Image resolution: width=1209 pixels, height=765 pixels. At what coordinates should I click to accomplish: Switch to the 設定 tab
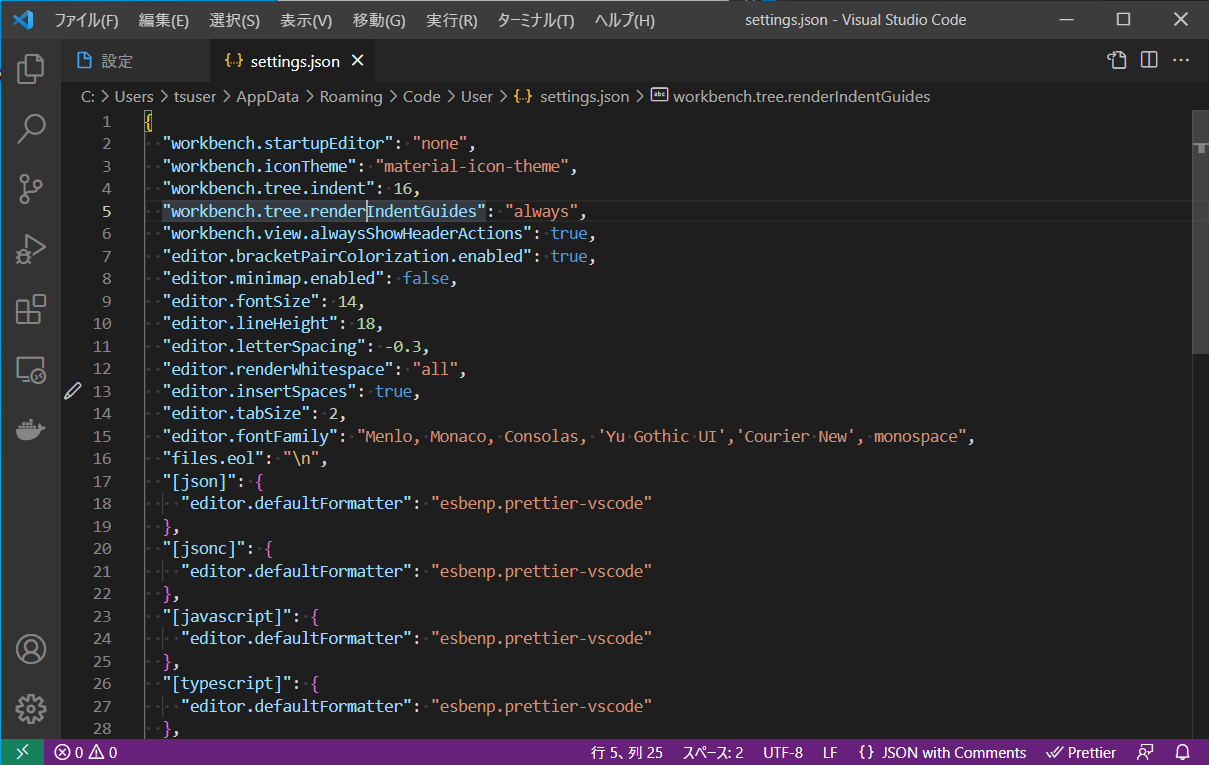[x=137, y=61]
